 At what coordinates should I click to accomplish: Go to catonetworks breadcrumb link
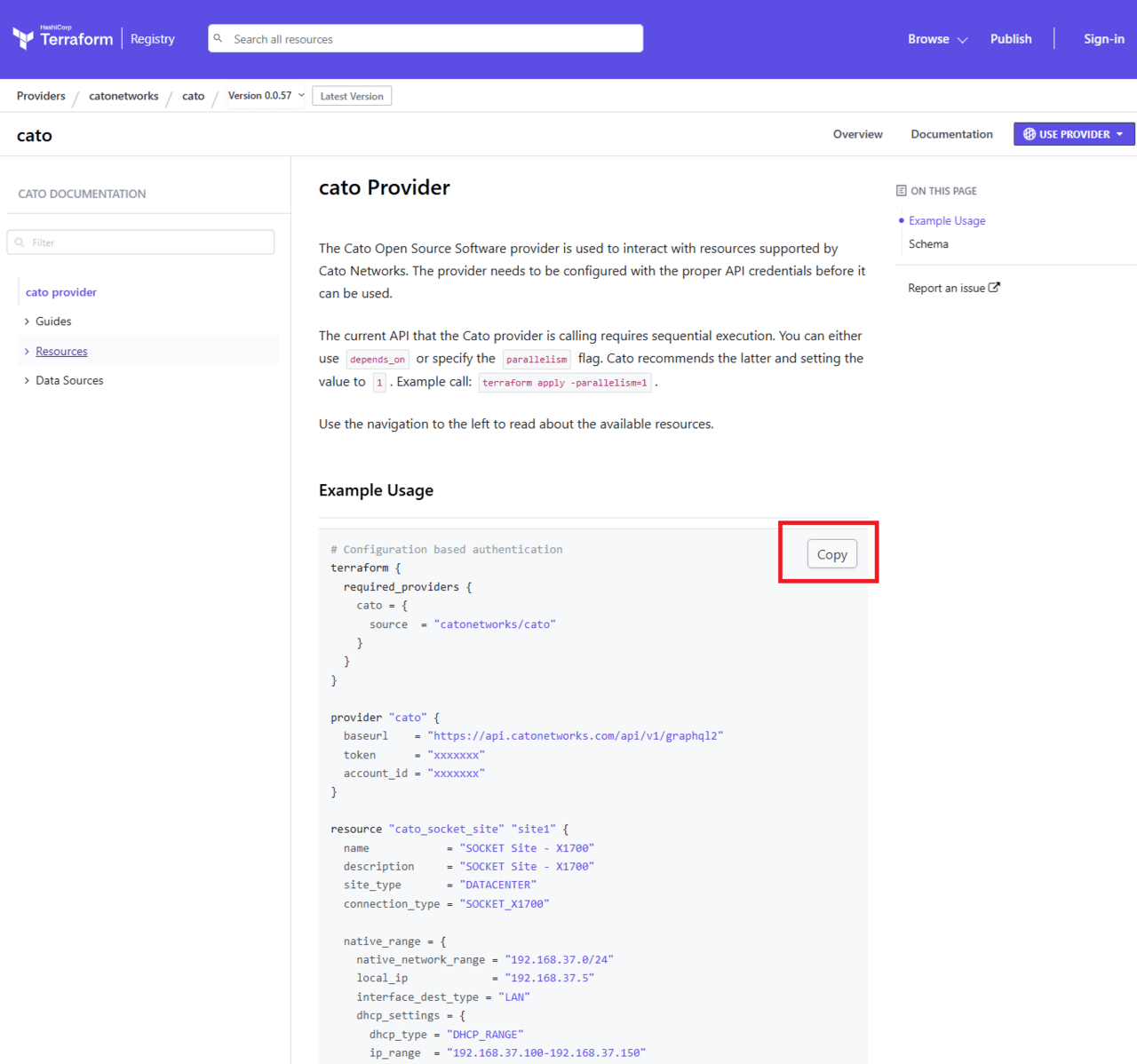(x=123, y=96)
